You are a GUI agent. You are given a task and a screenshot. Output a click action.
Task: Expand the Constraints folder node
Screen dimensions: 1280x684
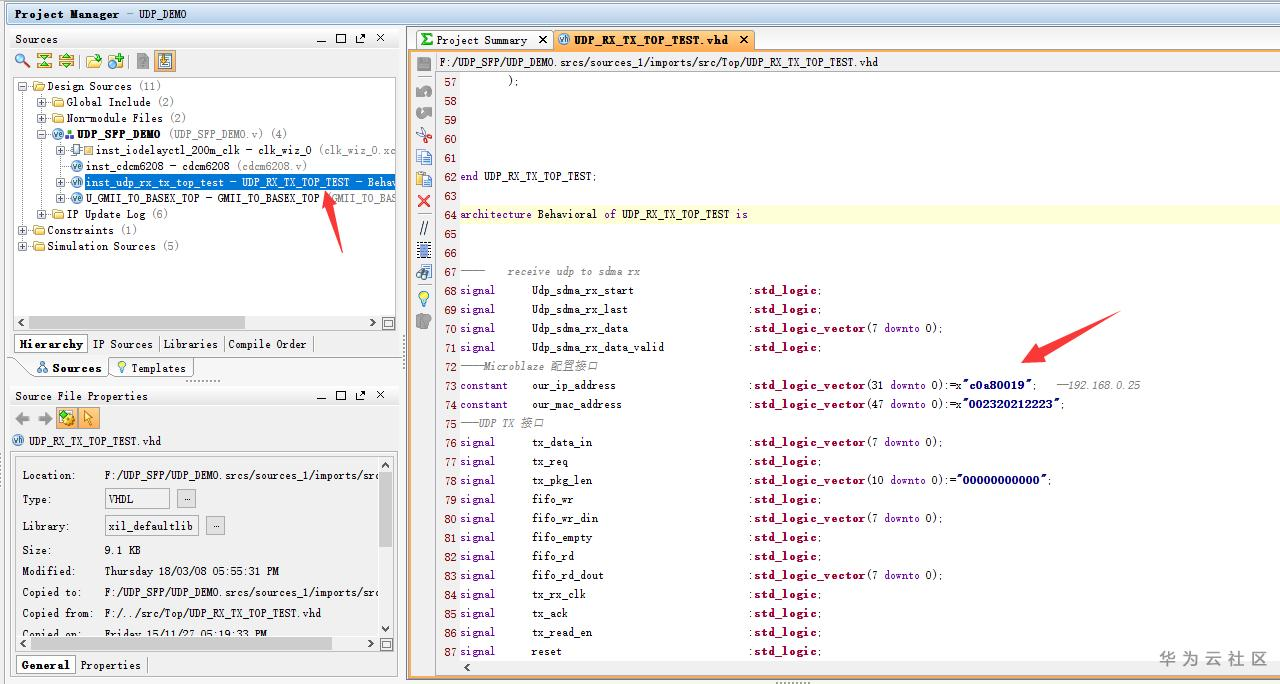coord(23,230)
